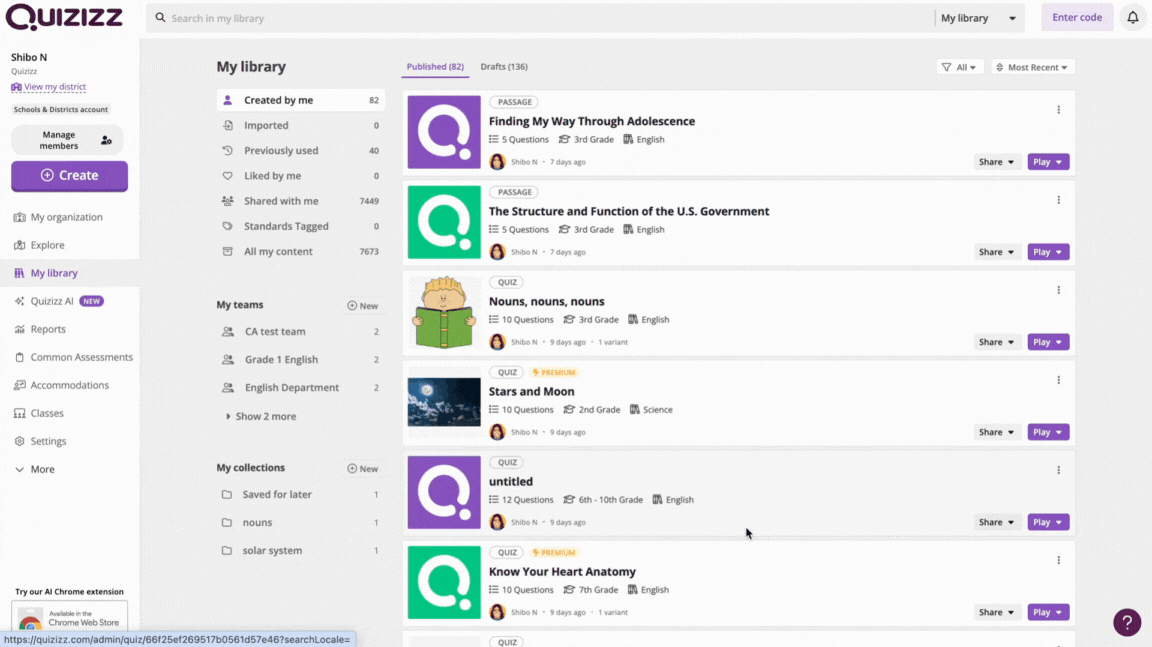The height and width of the screenshot is (647, 1152).
Task: Open Finding My Way Through Adolescence title
Action: 591,121
